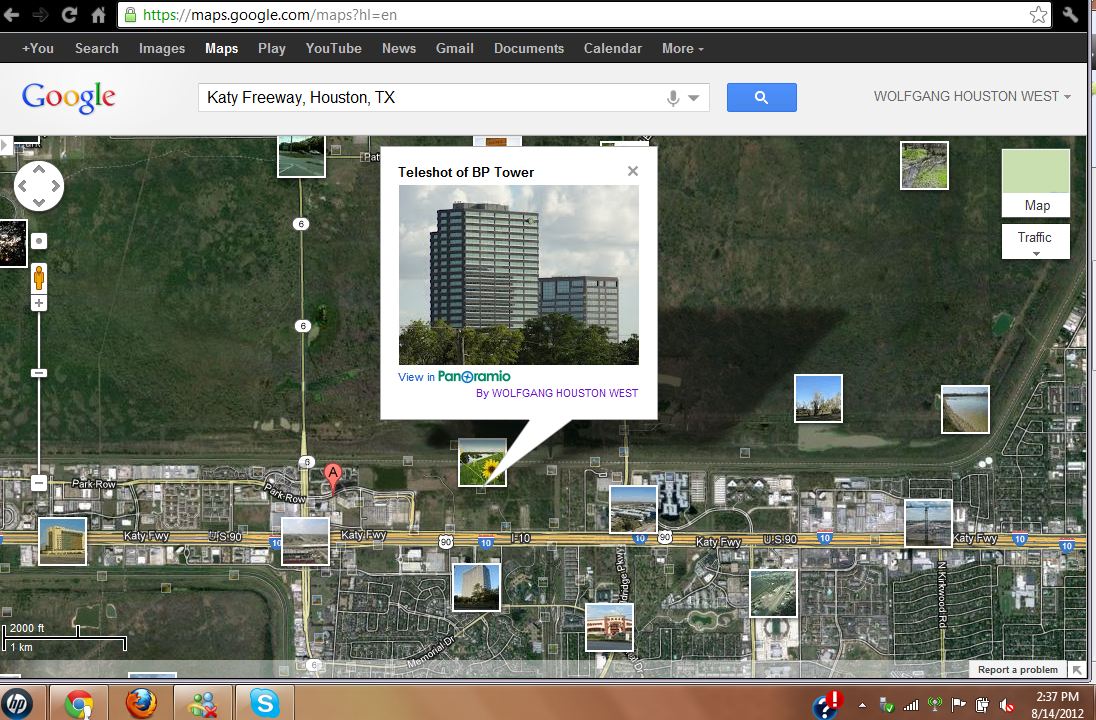The width and height of the screenshot is (1096, 720).
Task: Expand the Traffic layers dropdown
Action: 1035,242
